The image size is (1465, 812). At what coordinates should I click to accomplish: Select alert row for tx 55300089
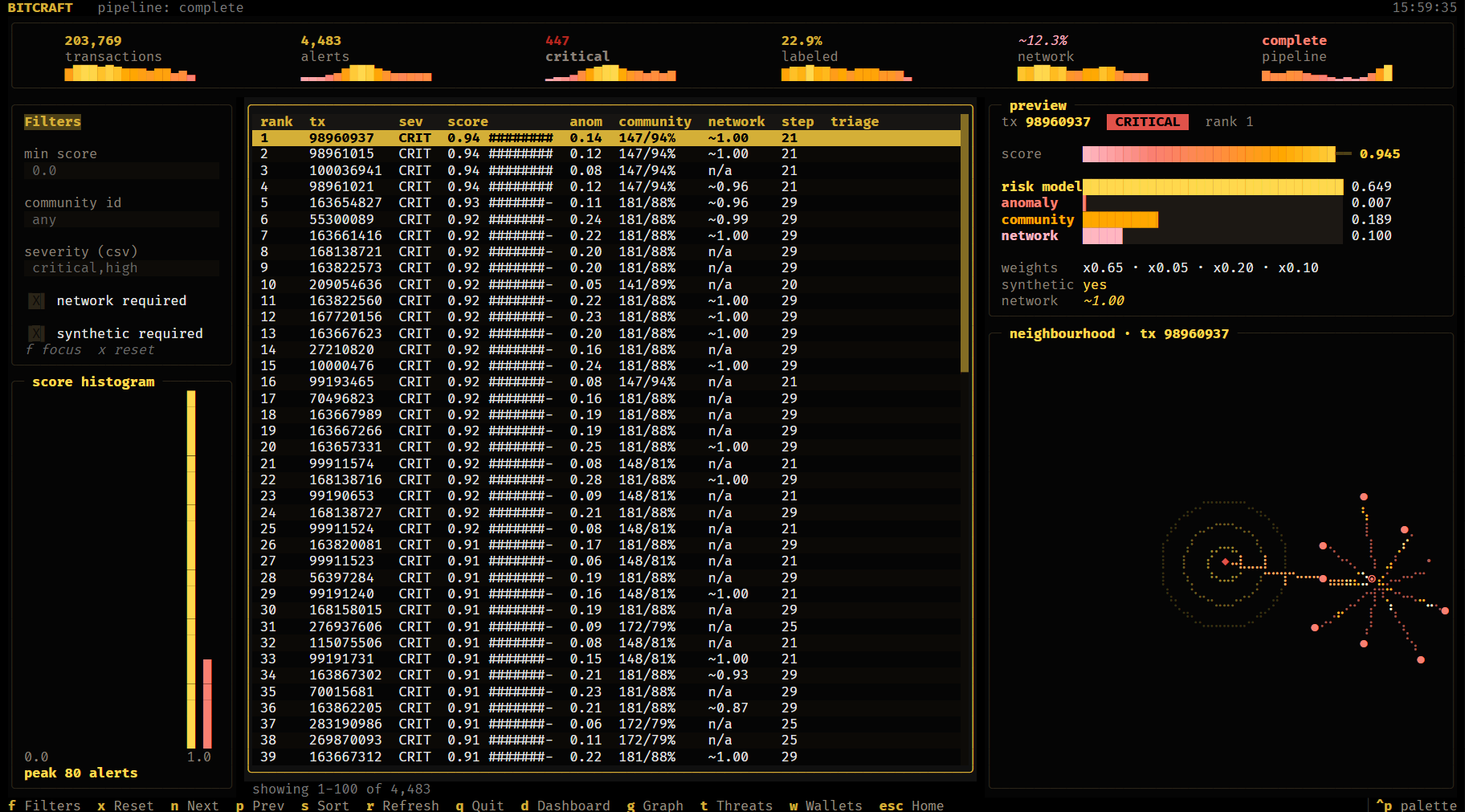point(606,219)
